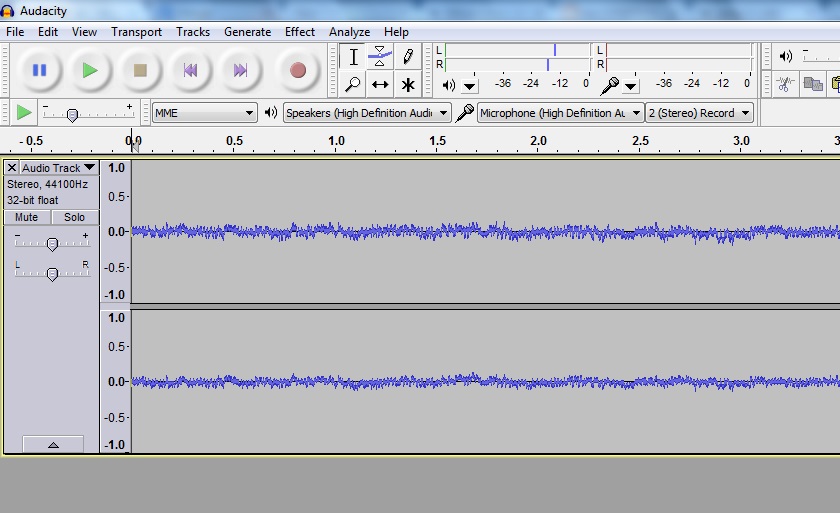Skip to Start of track

coord(190,70)
